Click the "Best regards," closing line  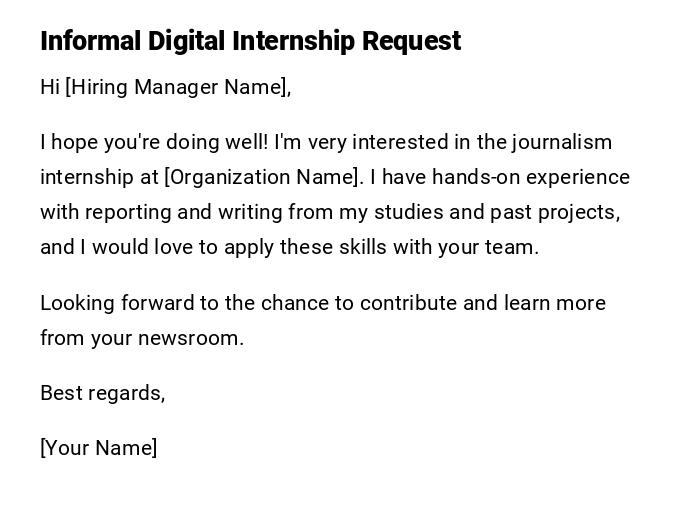click(x=102, y=393)
